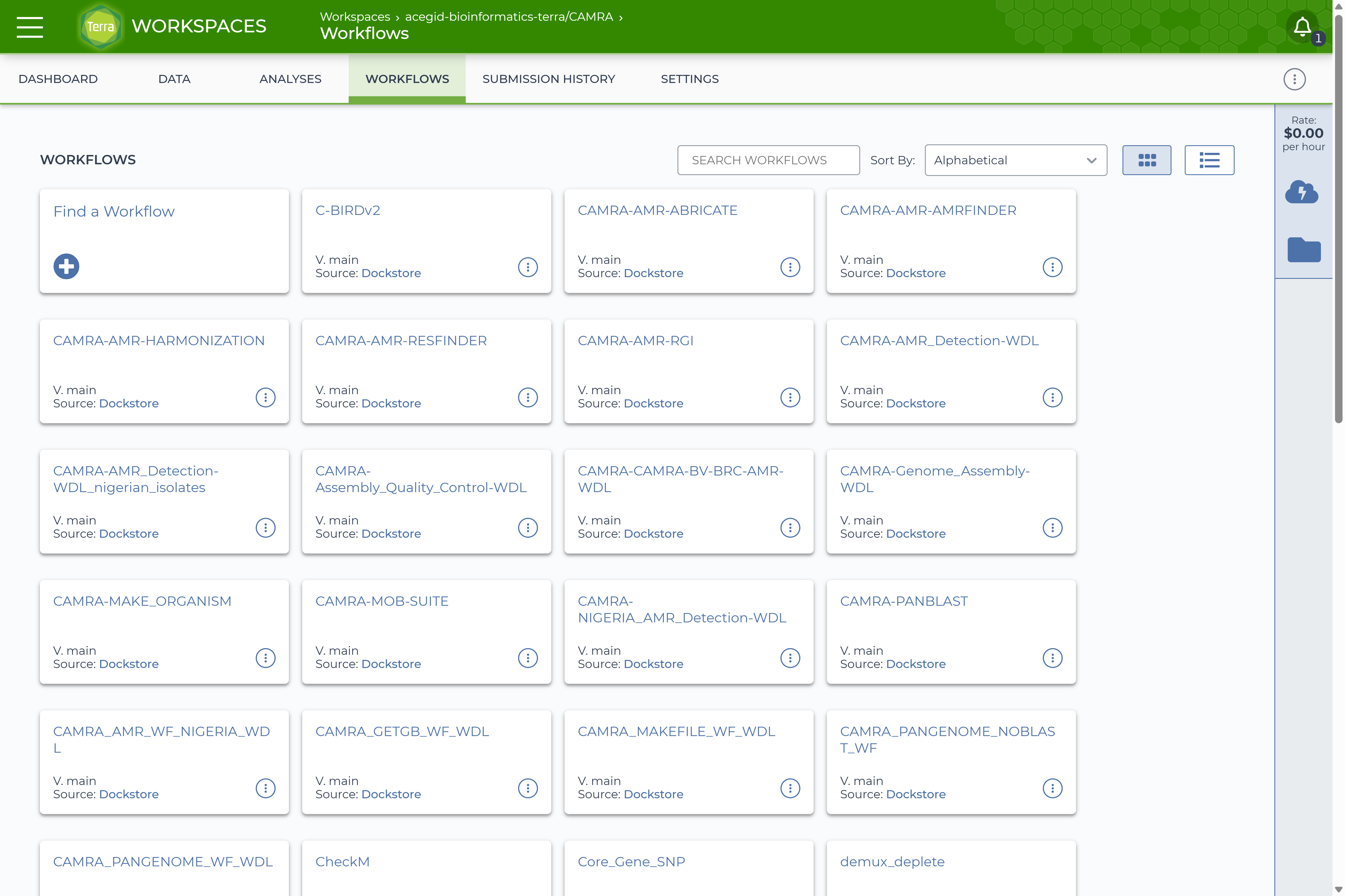Click the plus icon to find a workflow
Screen dimensions: 1345x896
click(66, 266)
